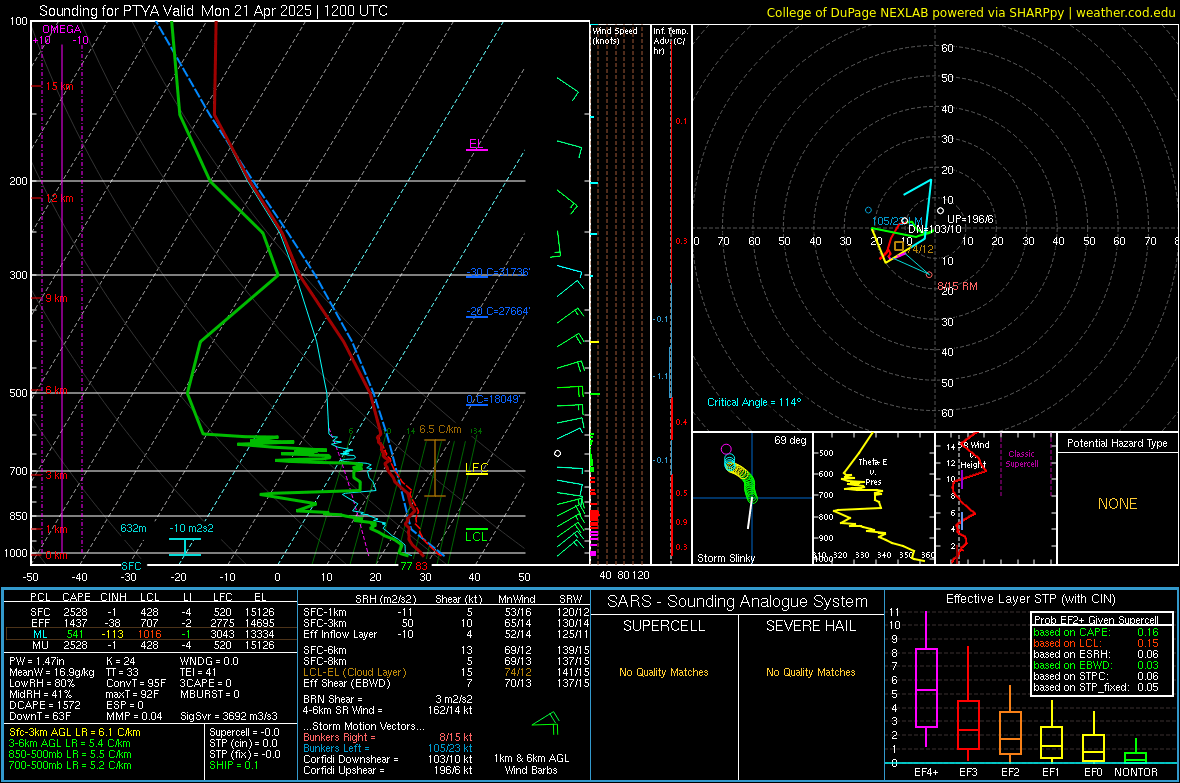The image size is (1180, 783).
Task: Click the 6.5 C/km lapse rate annotation
Action: (440, 429)
